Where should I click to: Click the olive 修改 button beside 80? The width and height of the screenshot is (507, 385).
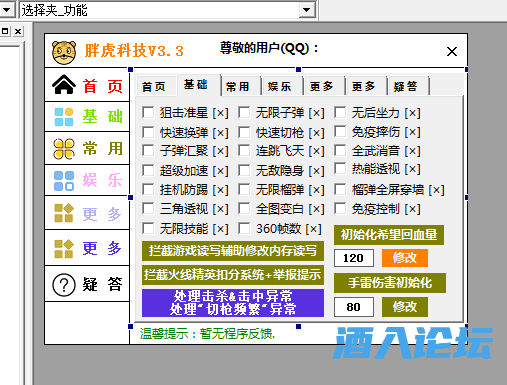405,307
